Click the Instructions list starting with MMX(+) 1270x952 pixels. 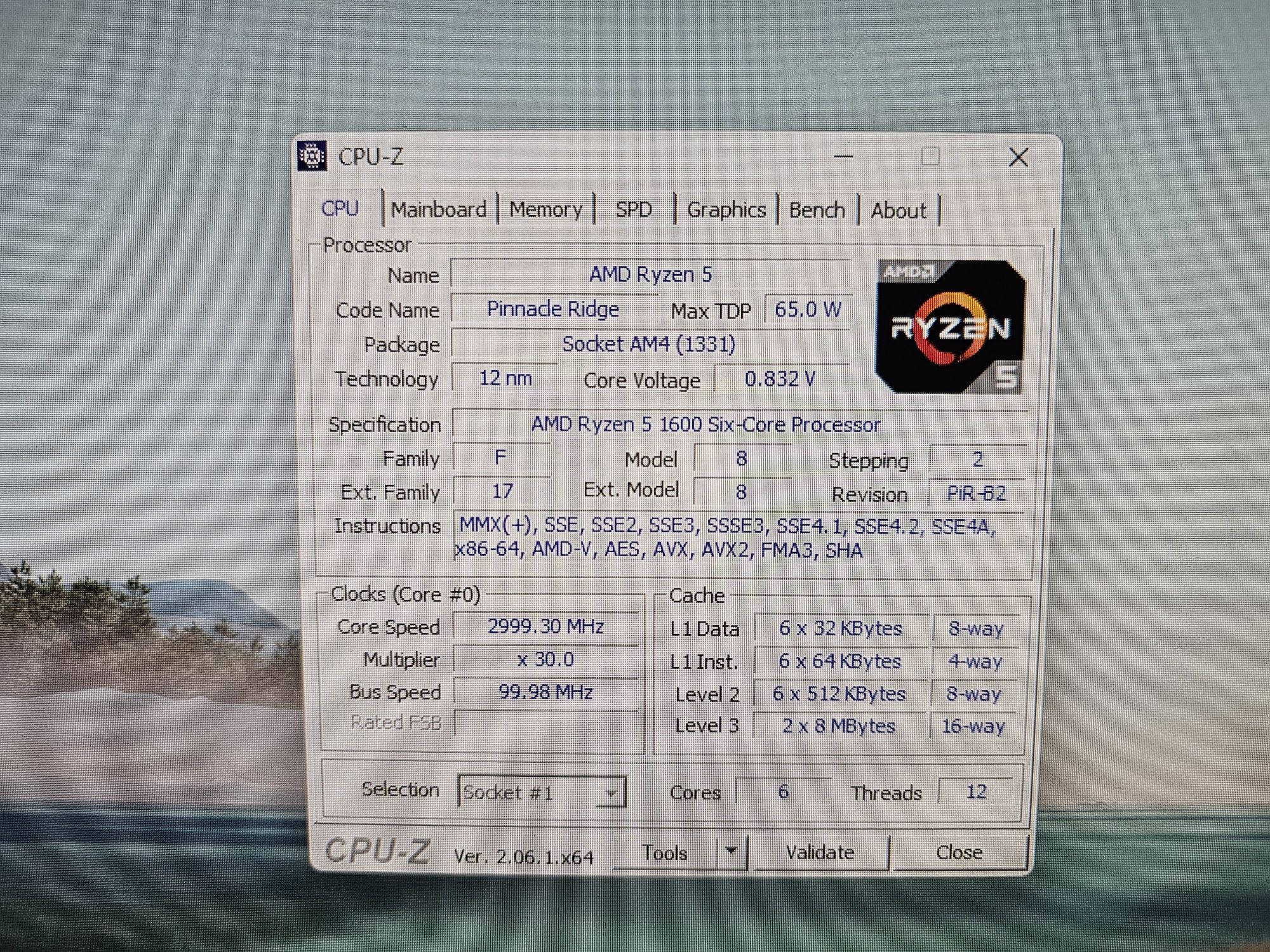pos(739,538)
